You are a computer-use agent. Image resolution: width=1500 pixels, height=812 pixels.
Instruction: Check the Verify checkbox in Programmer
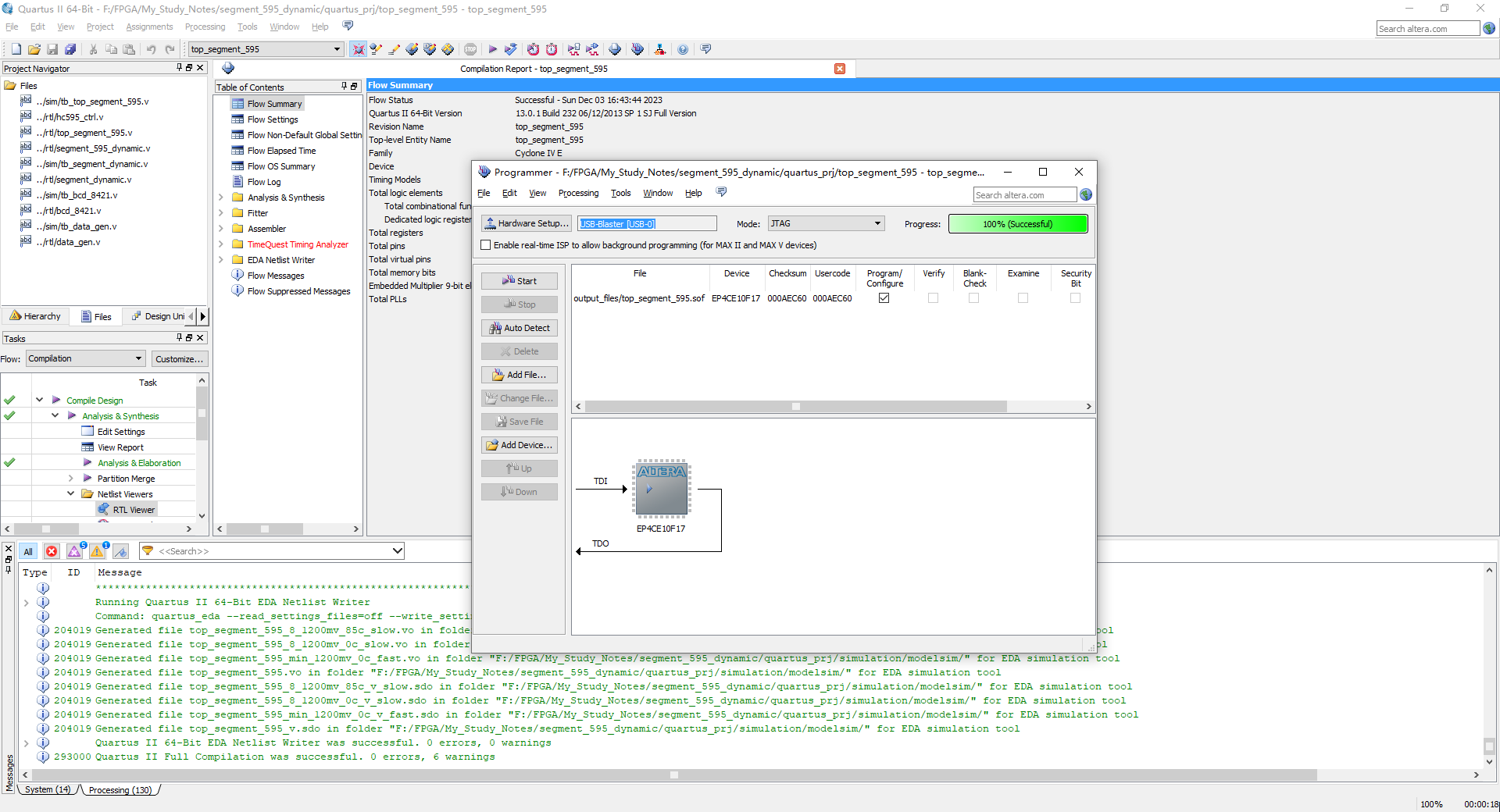(x=933, y=298)
